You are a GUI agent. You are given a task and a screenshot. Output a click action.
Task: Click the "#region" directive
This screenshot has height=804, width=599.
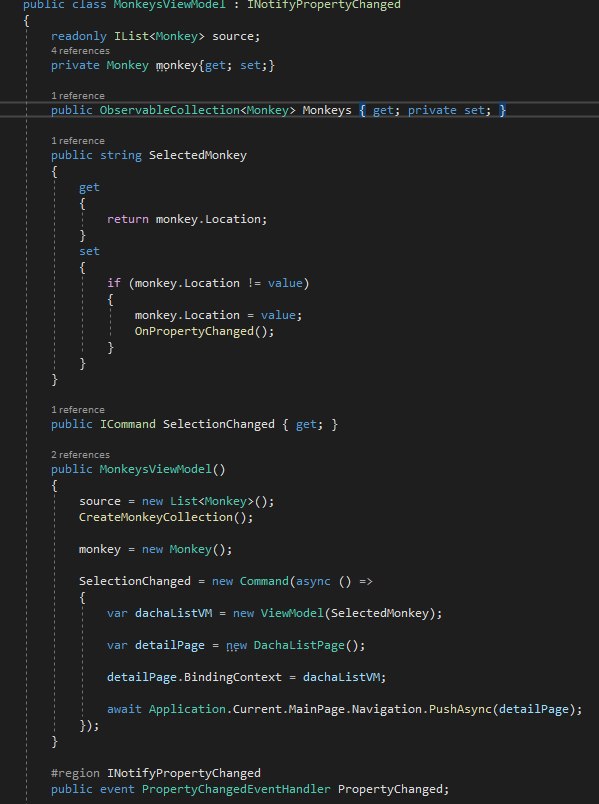[x=75, y=773]
